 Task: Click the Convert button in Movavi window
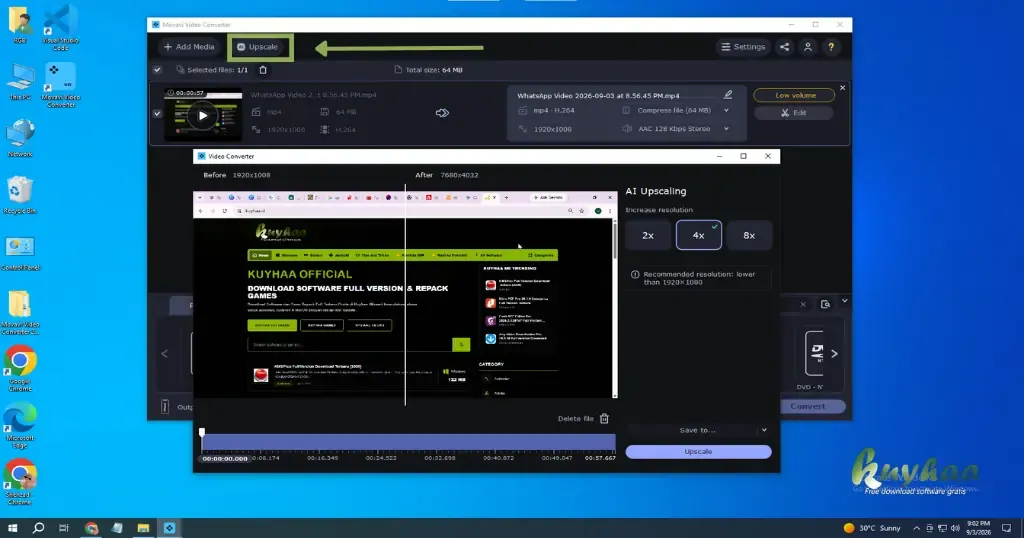807,406
